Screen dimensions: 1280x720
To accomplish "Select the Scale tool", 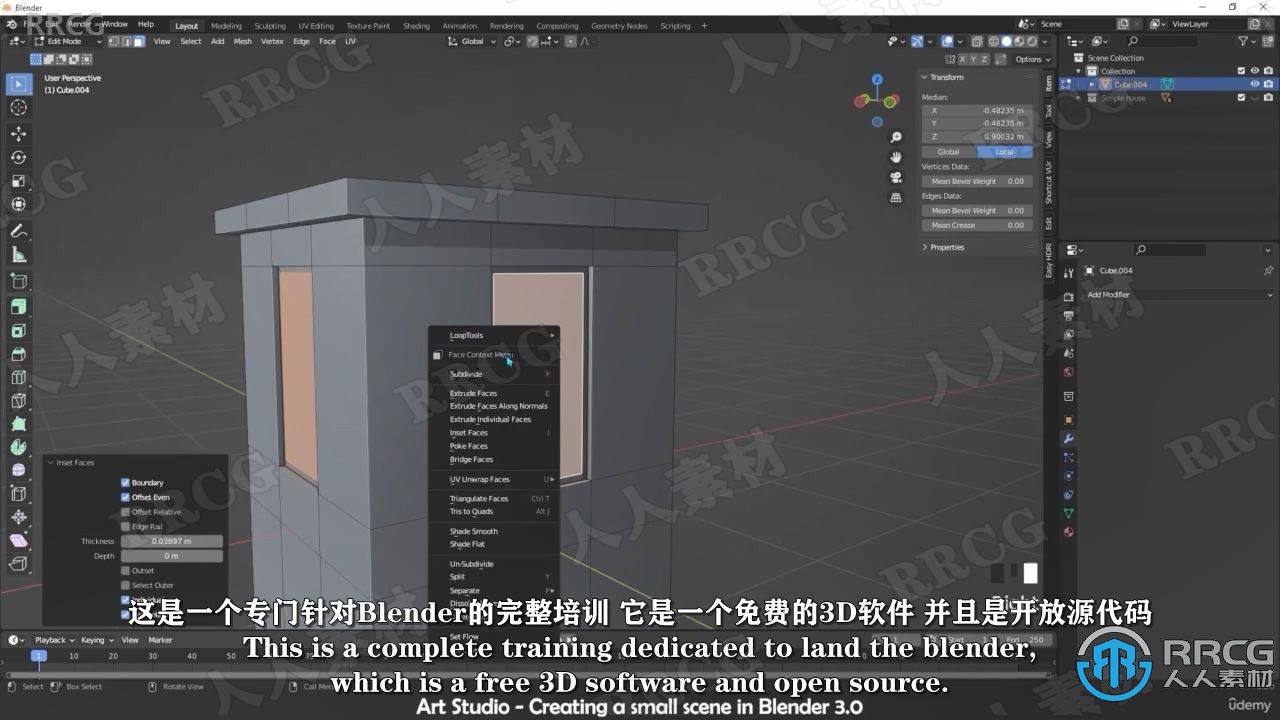I will tap(18, 181).
